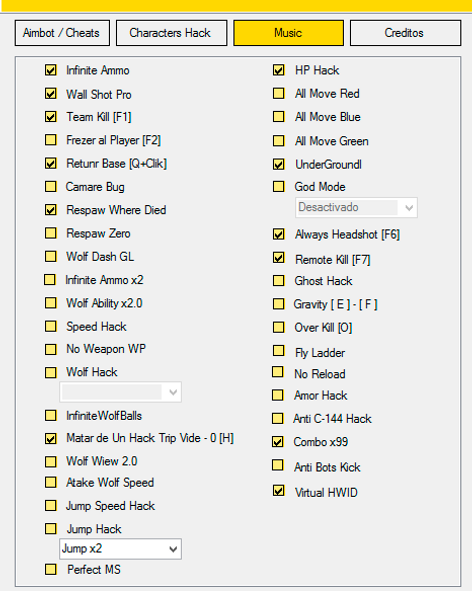The height and width of the screenshot is (591, 472).
Task: Tick All Move Green
Action: point(279,141)
